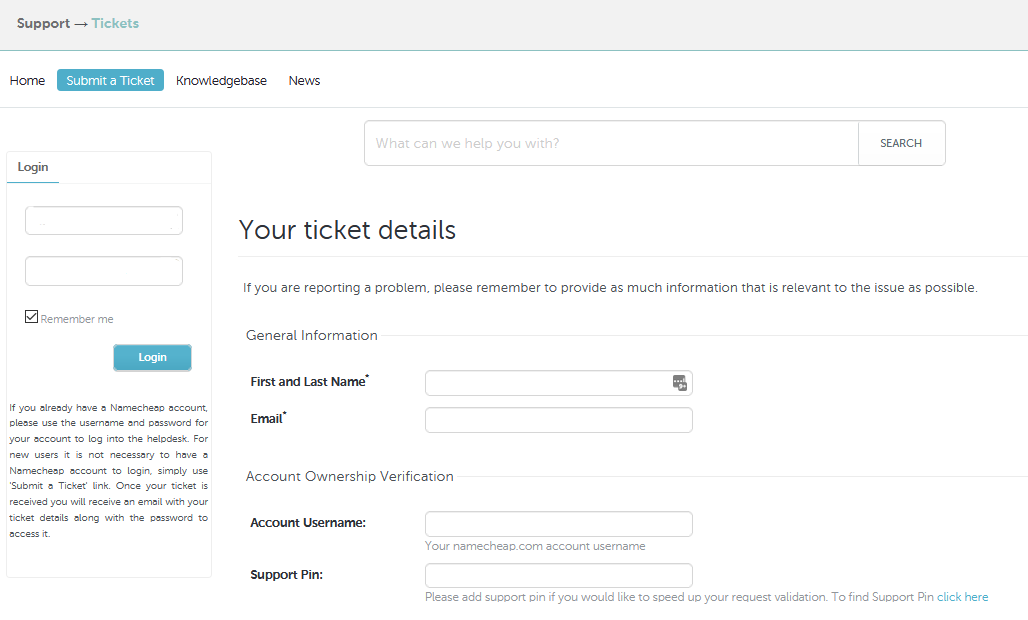Click the blue Login button
This screenshot has height=620, width=1028.
153,358
